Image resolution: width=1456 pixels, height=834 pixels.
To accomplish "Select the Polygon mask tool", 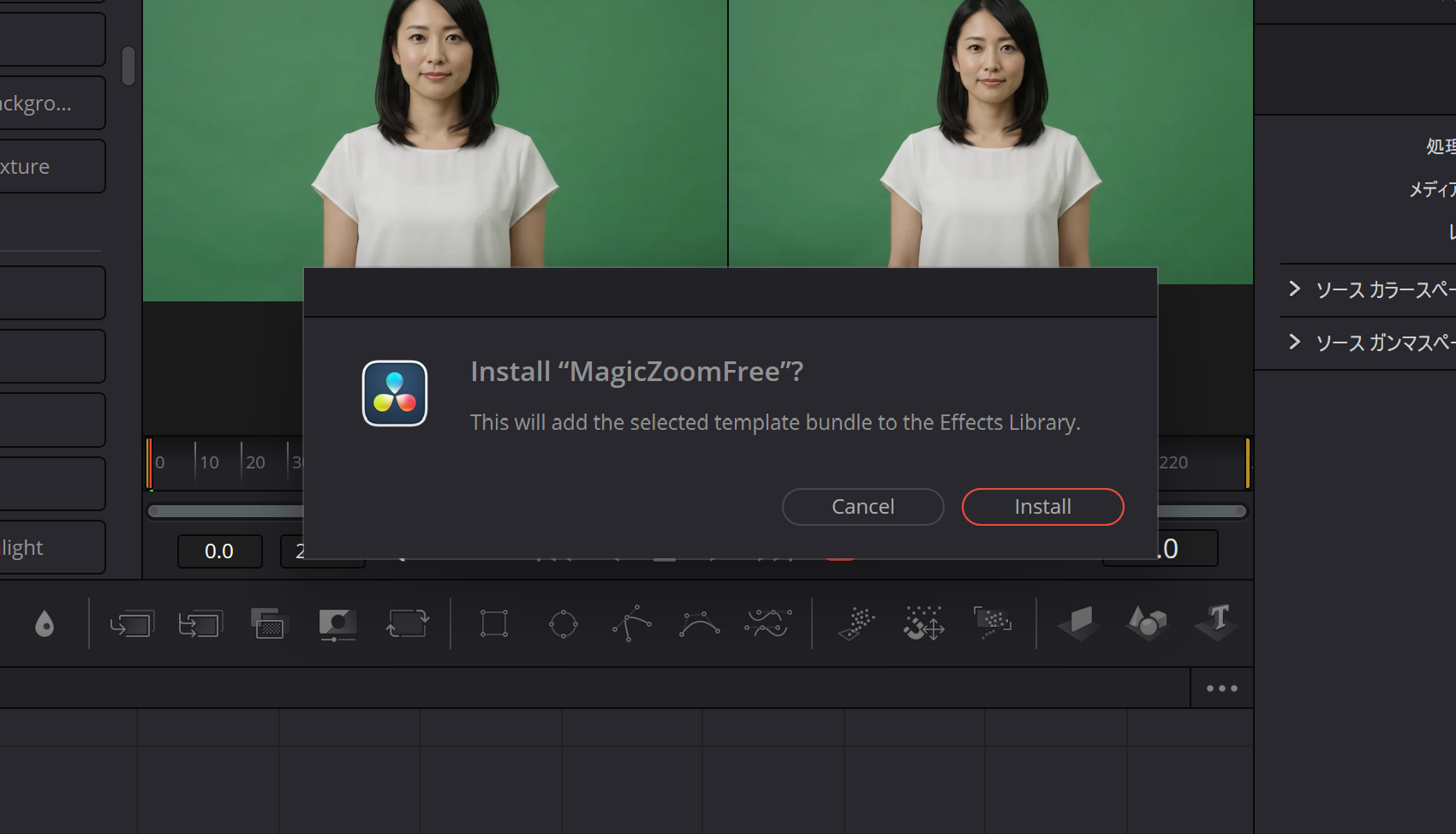I will coord(632,623).
